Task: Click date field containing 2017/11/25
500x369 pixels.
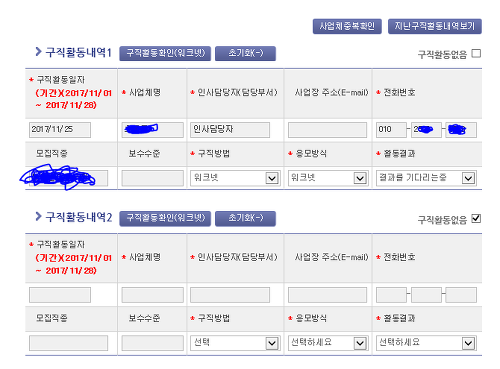Action: click(x=60, y=130)
